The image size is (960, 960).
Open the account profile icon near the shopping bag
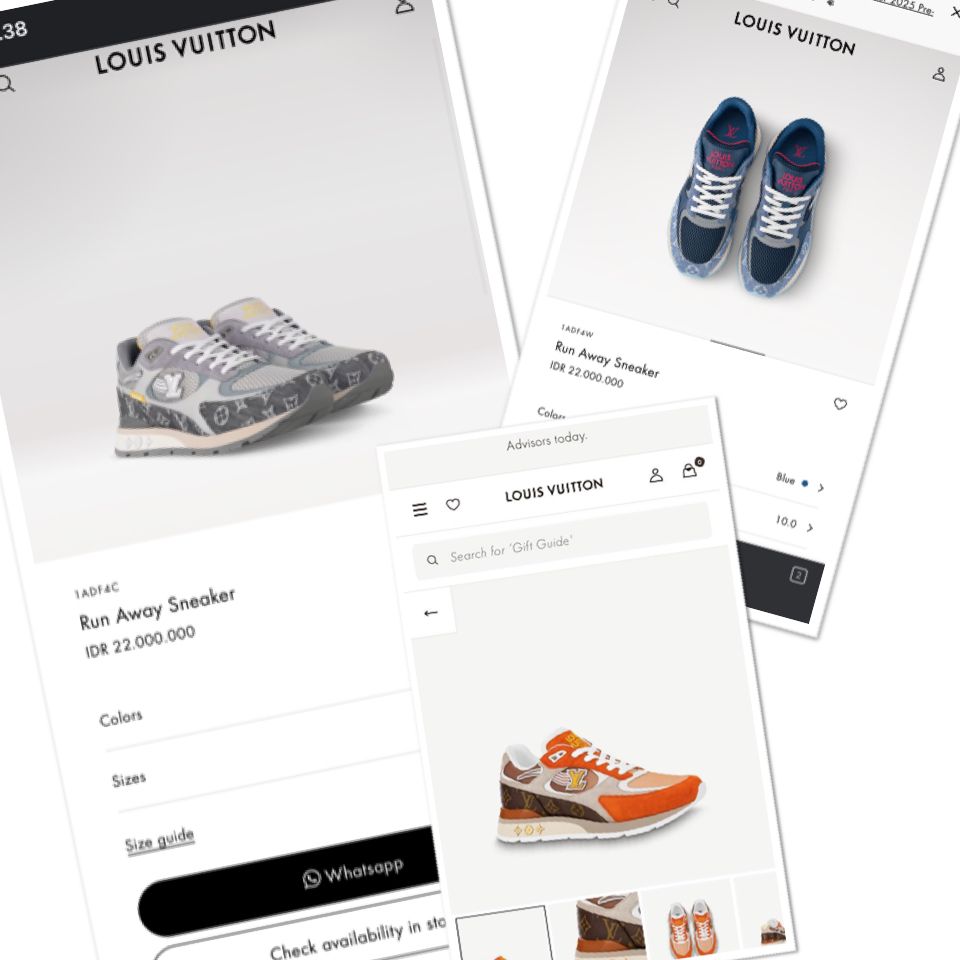coord(656,475)
